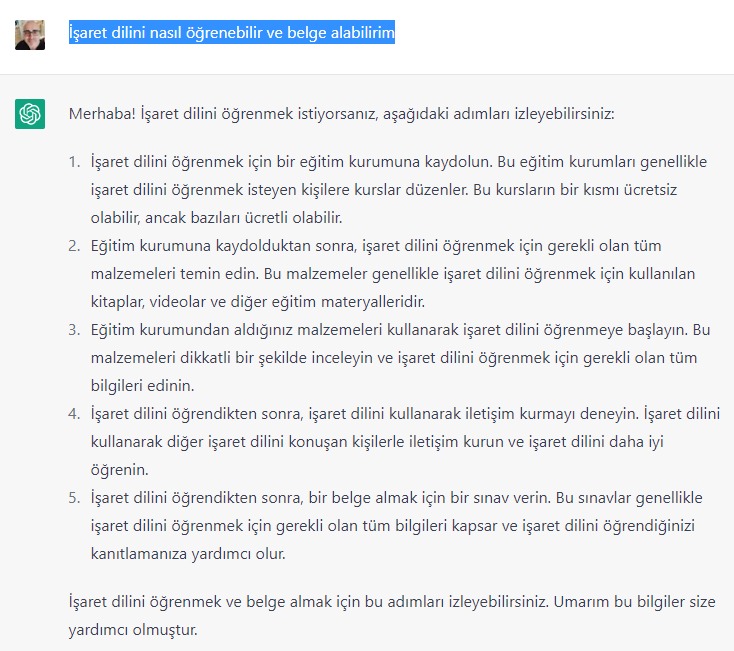The width and height of the screenshot is (734, 651).
Task: Click the user profile avatar photo
Action: 30,34
